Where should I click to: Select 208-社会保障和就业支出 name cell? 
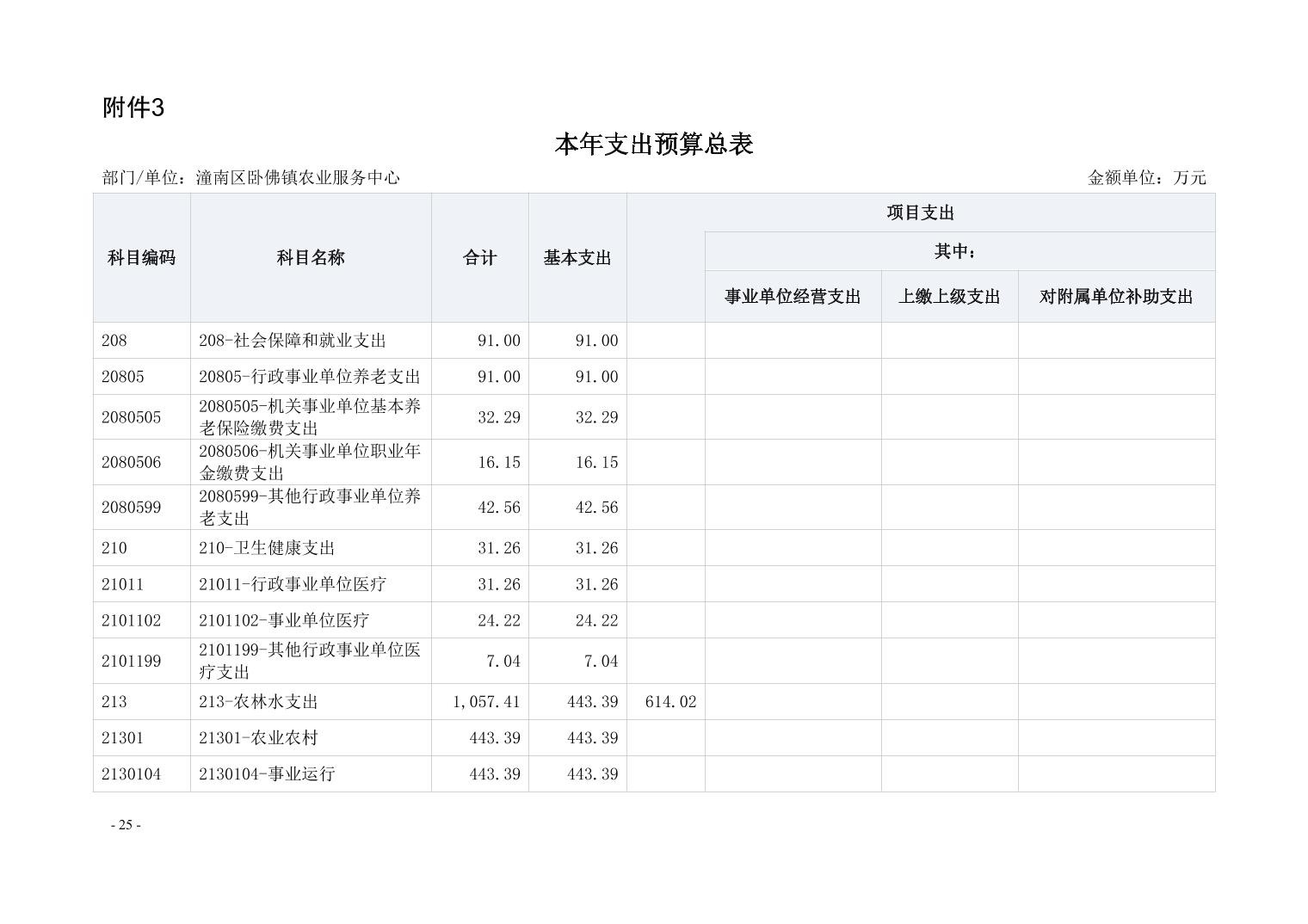click(311, 341)
